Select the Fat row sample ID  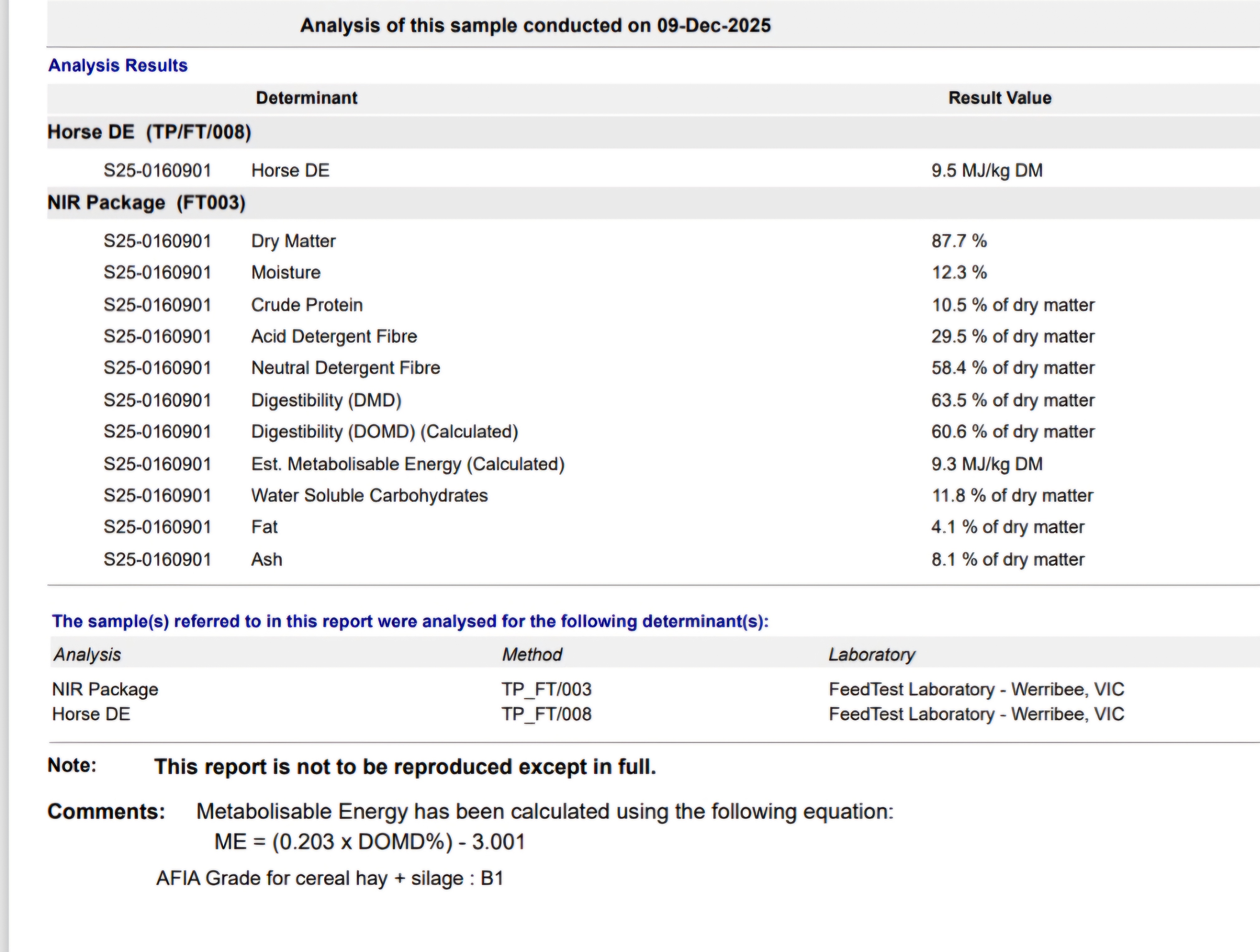157,527
